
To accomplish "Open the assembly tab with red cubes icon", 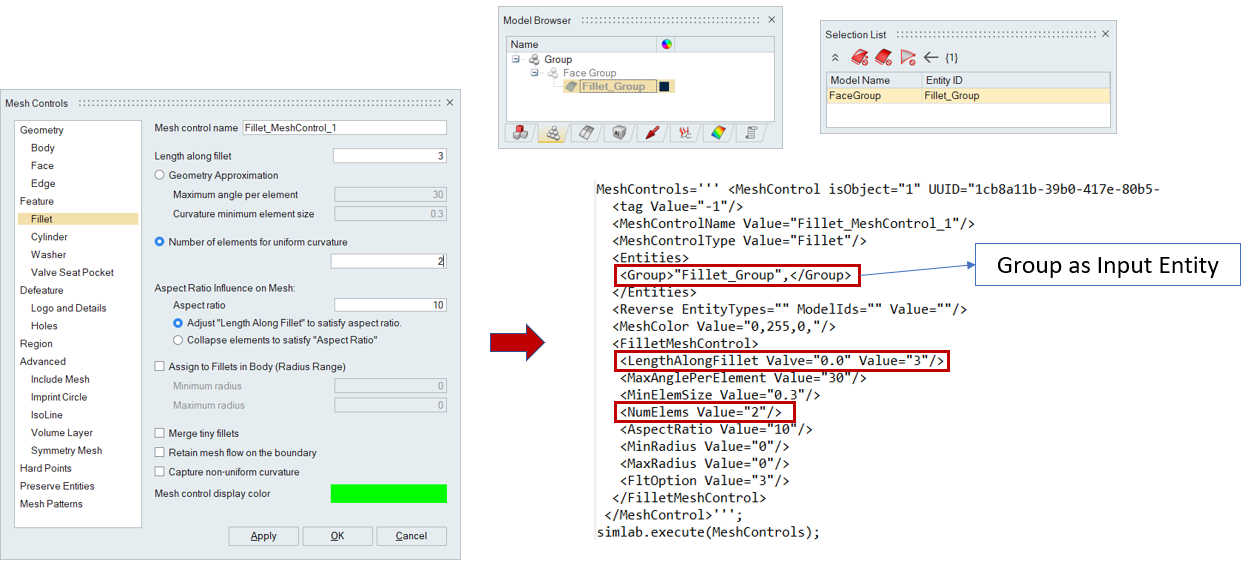I will [521, 133].
